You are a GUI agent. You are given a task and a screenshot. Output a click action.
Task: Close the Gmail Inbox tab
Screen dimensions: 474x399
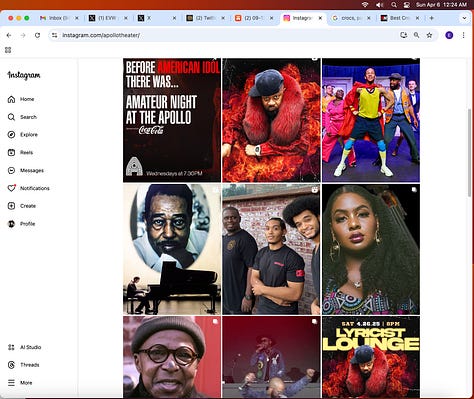tap(77, 18)
